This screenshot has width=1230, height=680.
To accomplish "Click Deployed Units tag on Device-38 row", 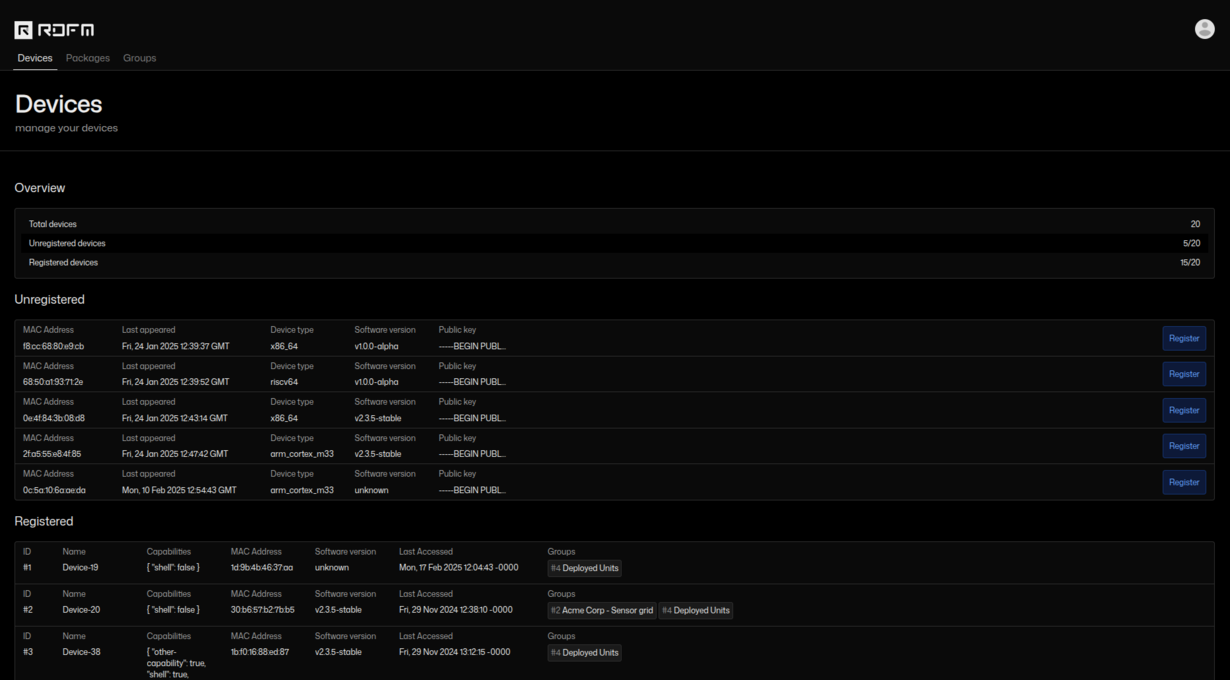I will pyautogui.click(x=585, y=653).
